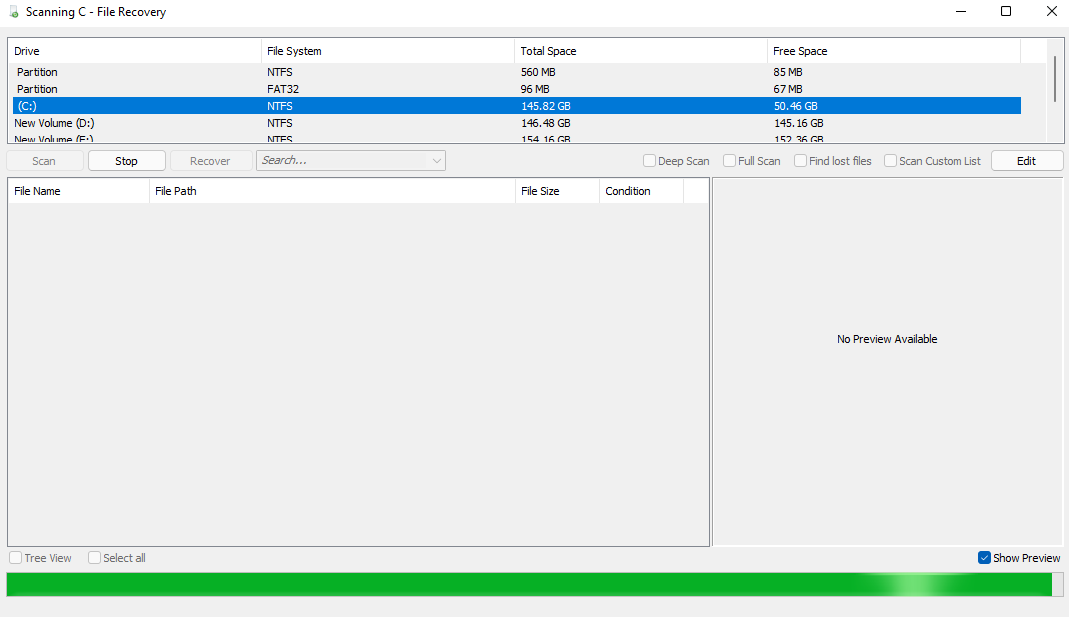Uncheck the Show Preview checkbox
This screenshot has height=617, width=1069.
[x=984, y=558]
